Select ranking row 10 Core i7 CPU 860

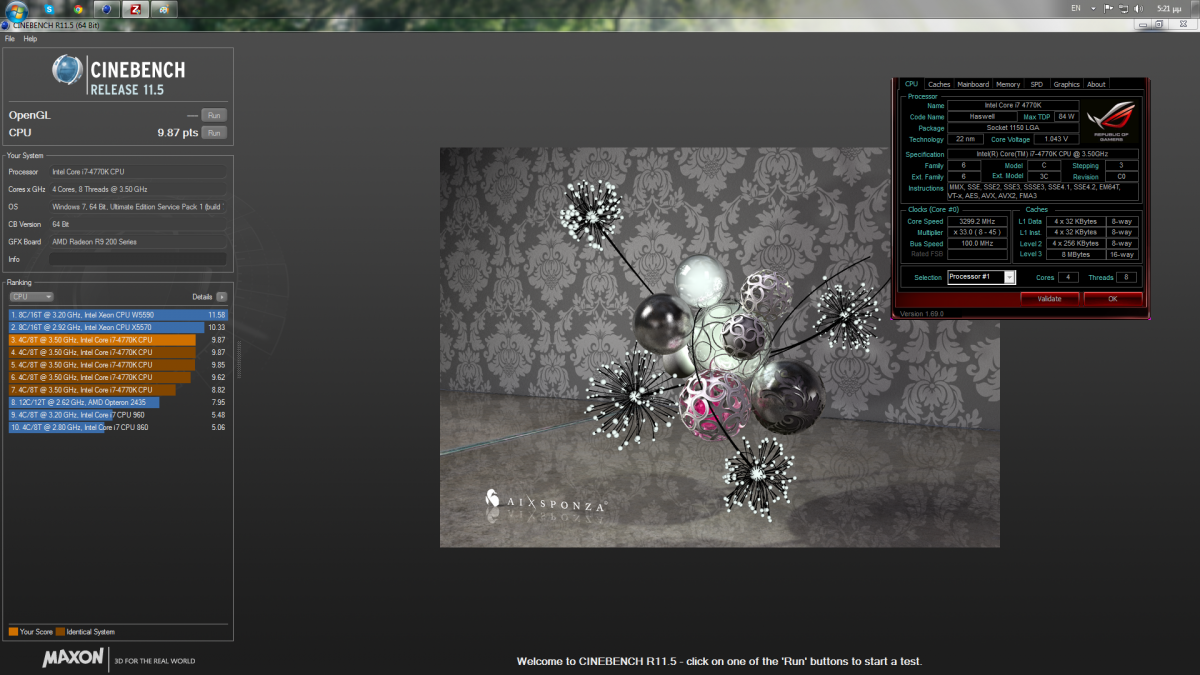(x=118, y=427)
